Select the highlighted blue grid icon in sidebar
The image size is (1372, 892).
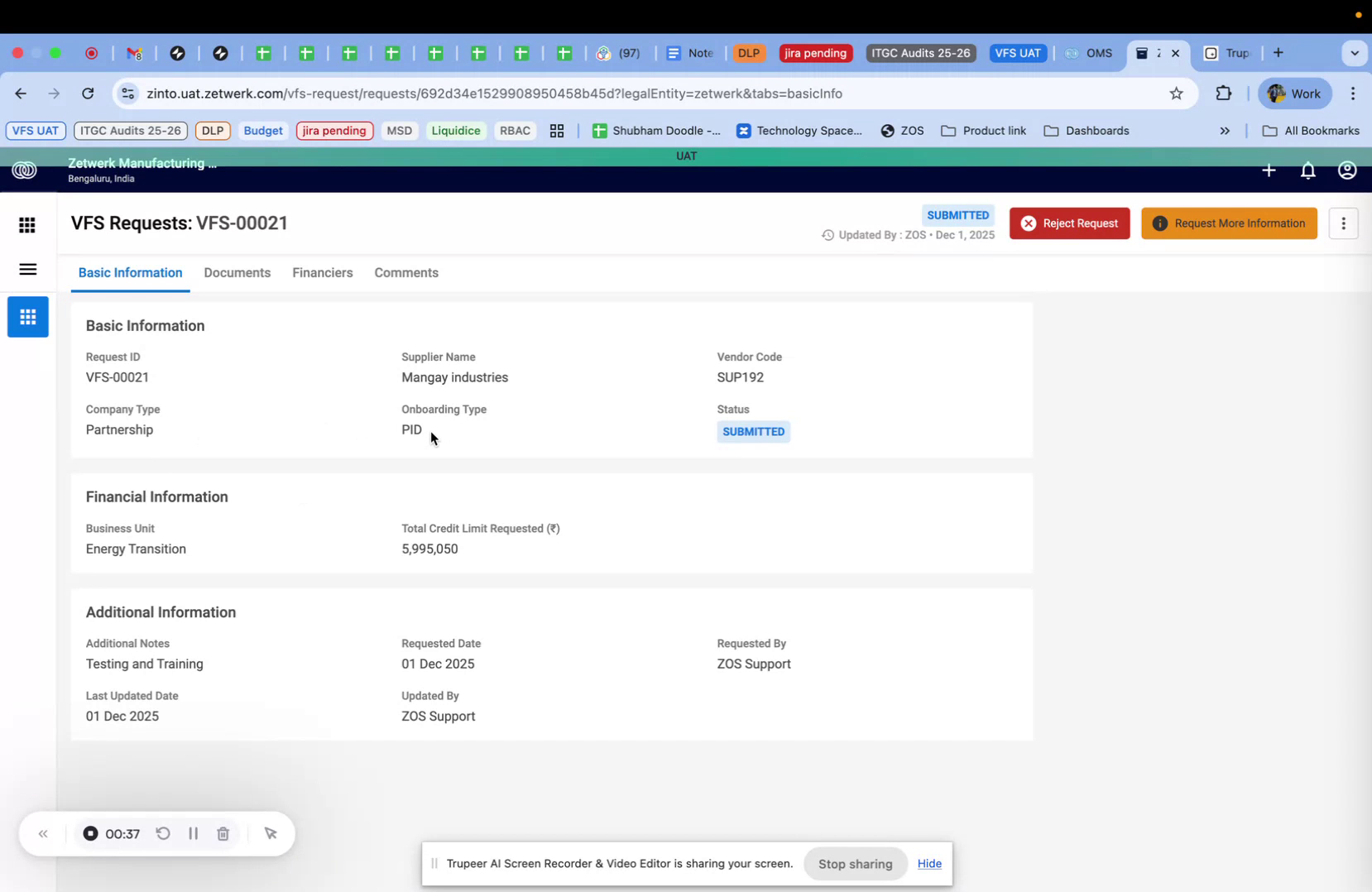(x=27, y=317)
